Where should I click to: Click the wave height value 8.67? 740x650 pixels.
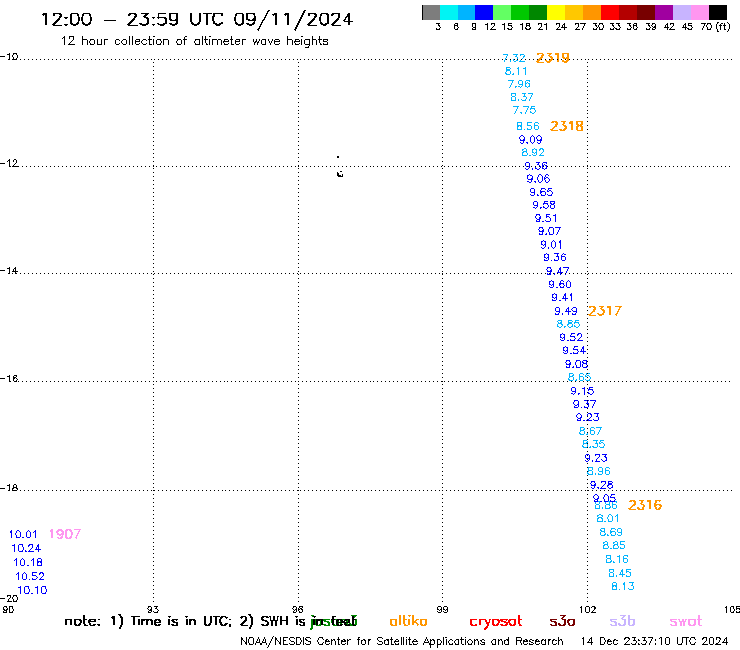point(590,431)
